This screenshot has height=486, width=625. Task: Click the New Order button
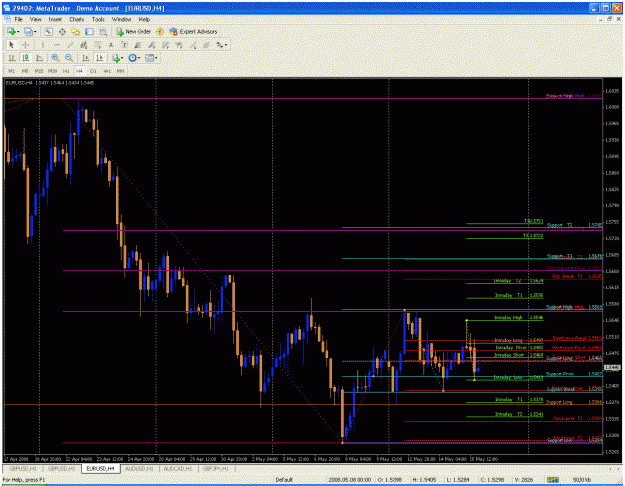point(134,31)
